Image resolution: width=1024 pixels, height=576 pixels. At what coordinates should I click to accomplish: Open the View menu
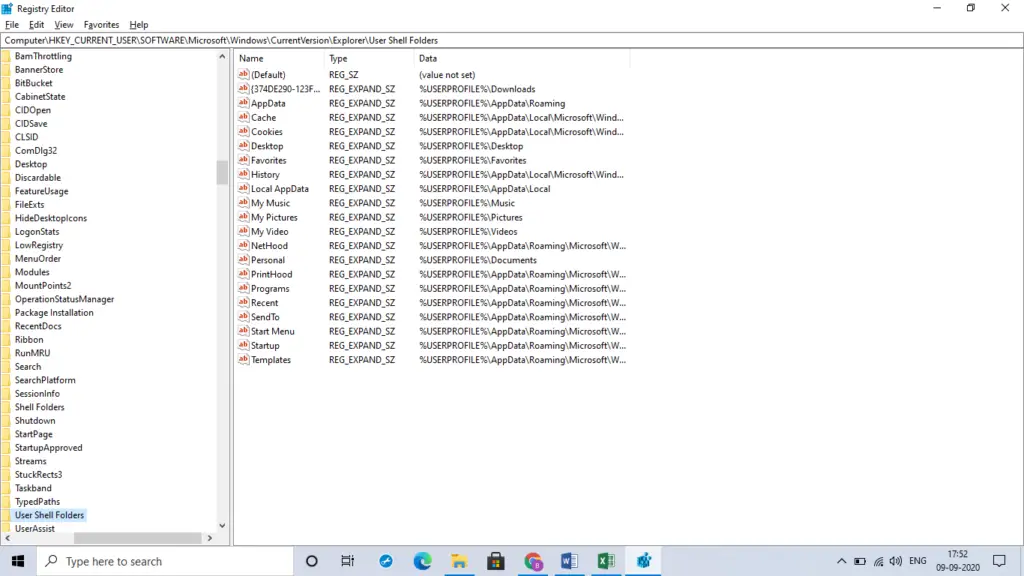coord(63,25)
